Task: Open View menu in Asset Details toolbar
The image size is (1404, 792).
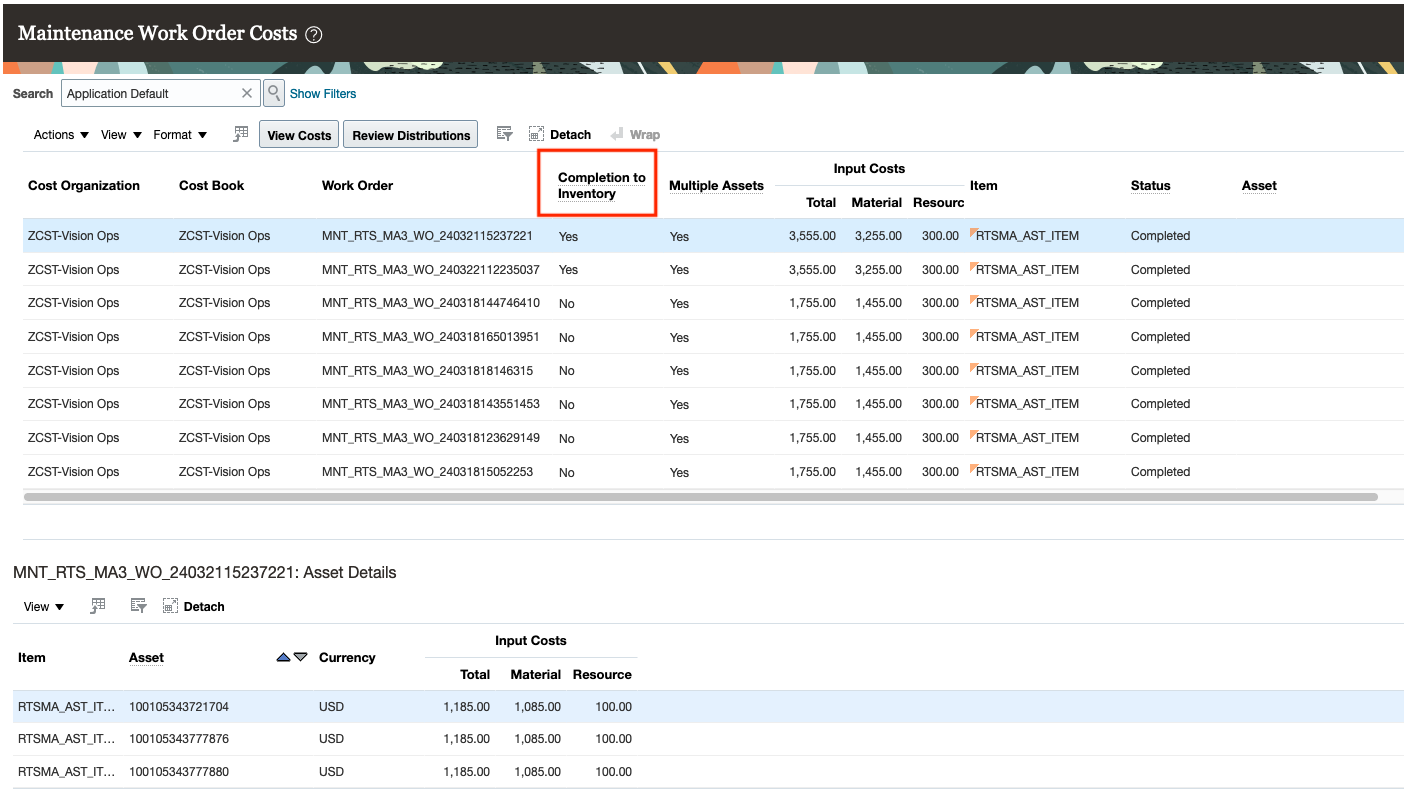Action: click(44, 606)
